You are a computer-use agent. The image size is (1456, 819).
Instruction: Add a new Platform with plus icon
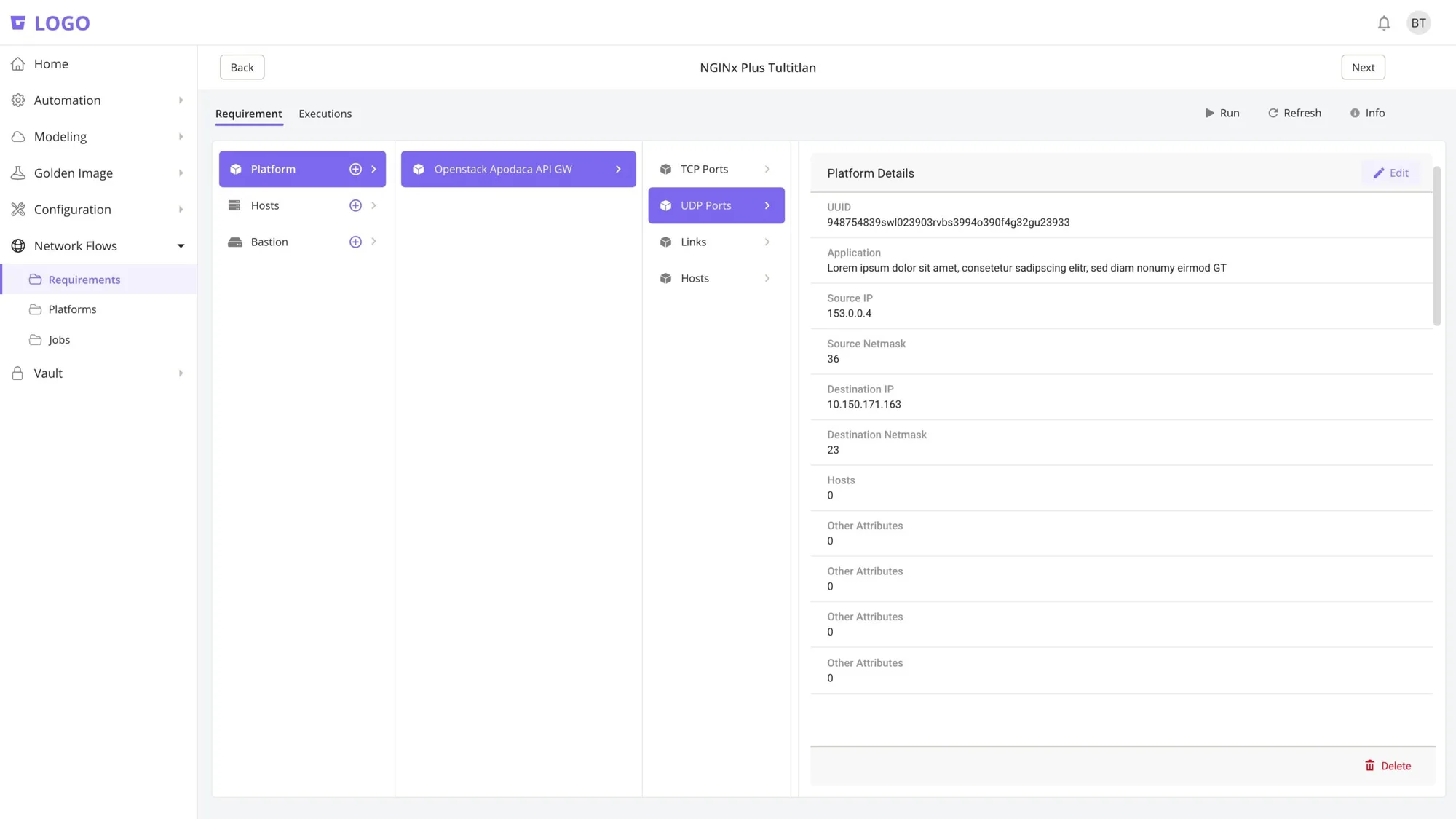coord(355,169)
